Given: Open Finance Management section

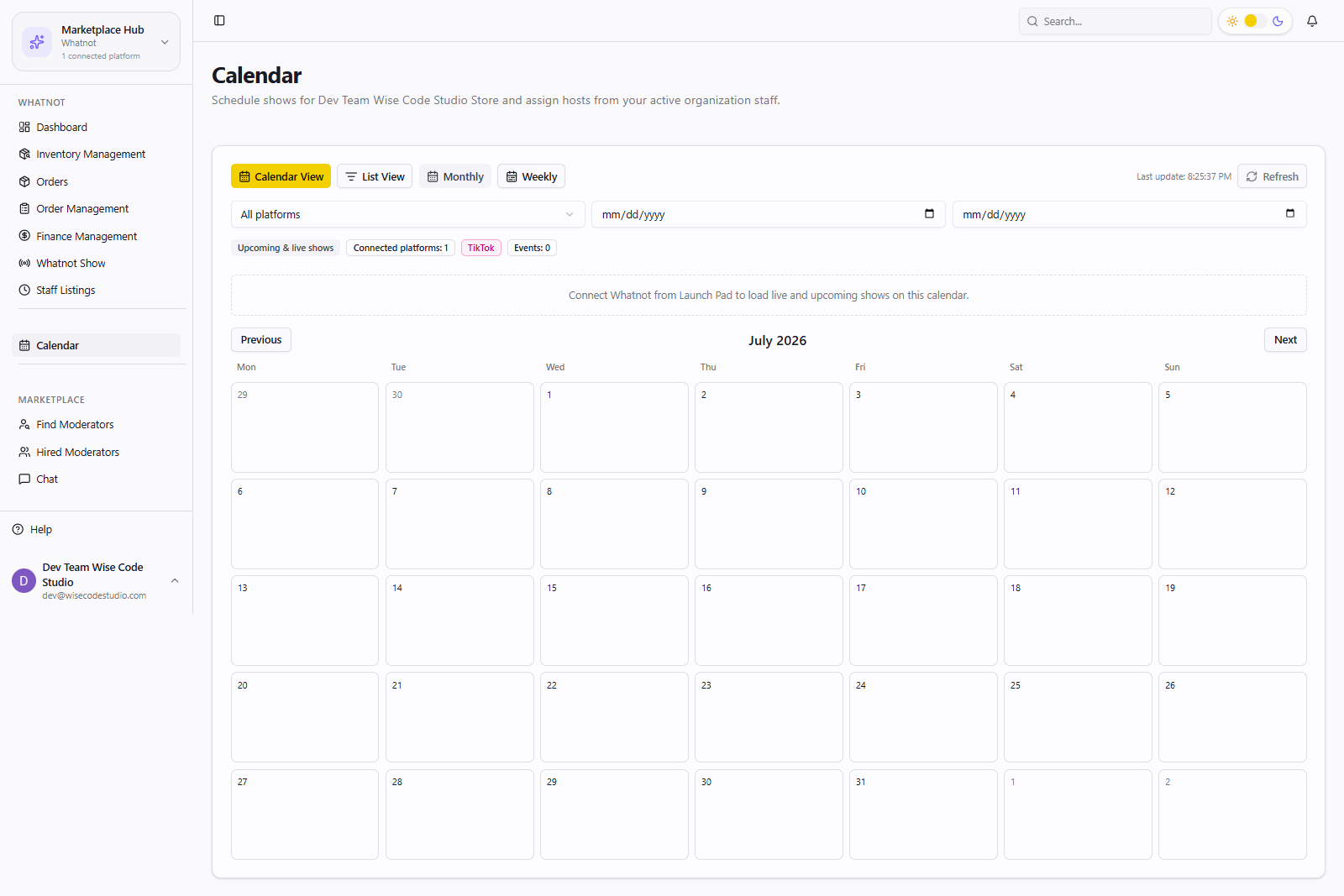Looking at the screenshot, I should point(96,236).
